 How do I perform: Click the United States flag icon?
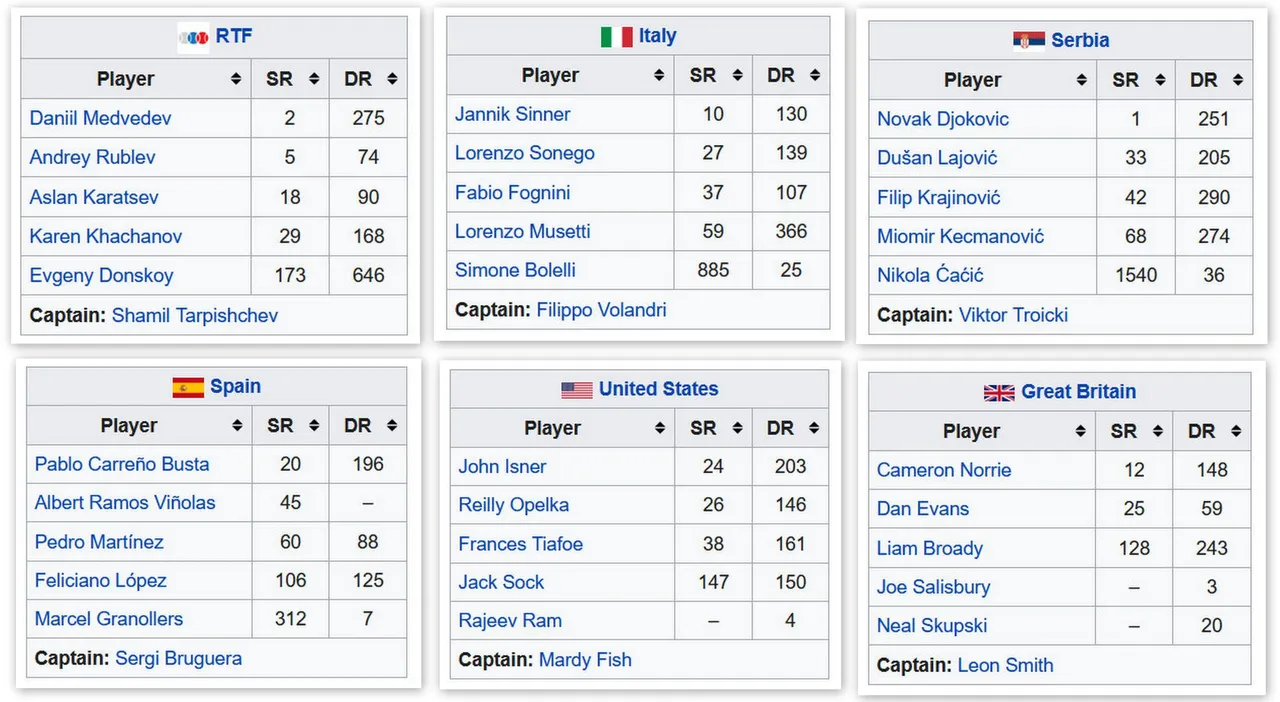pyautogui.click(x=577, y=390)
